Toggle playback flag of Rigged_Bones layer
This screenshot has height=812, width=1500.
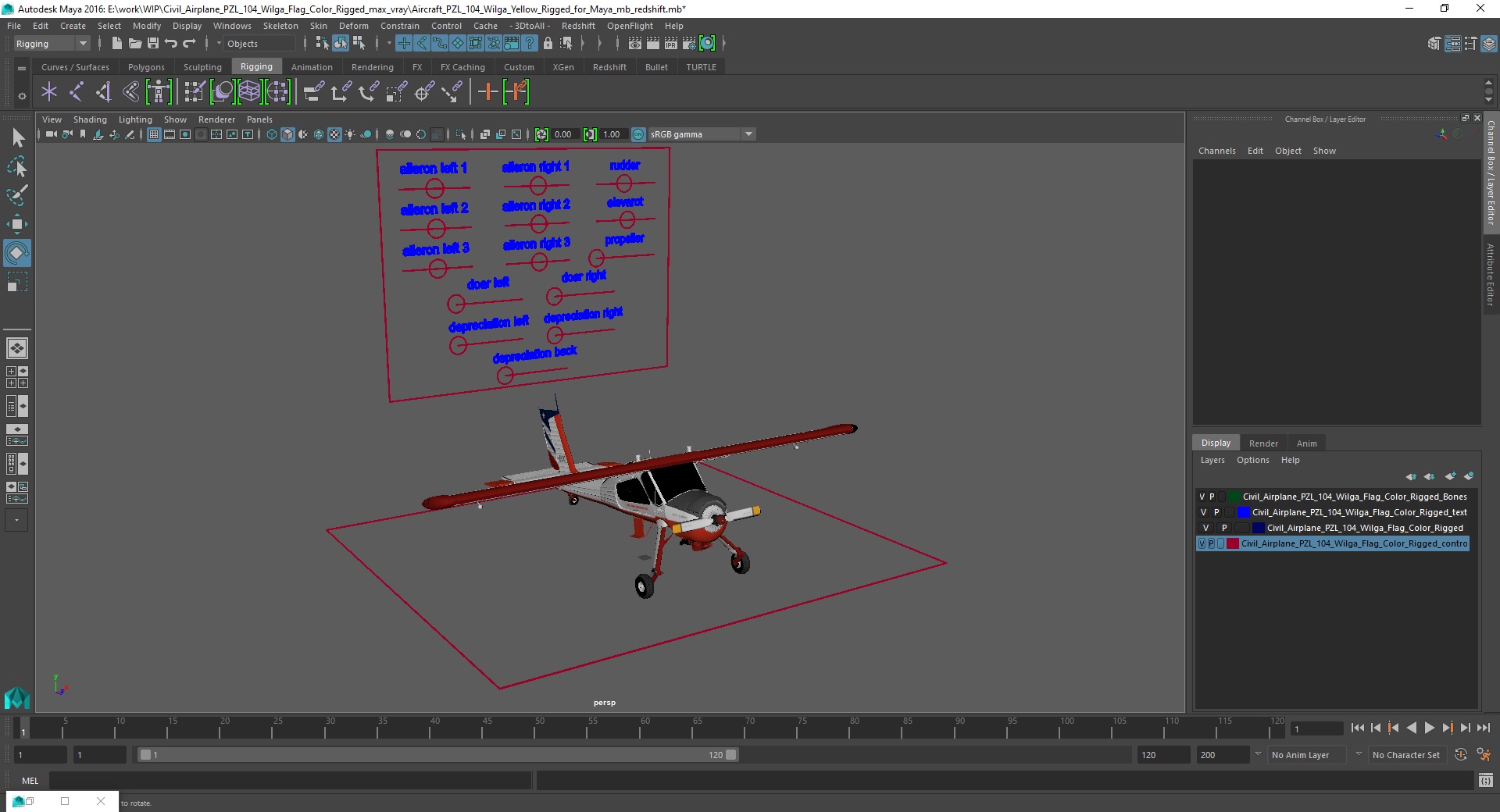tap(1212, 497)
